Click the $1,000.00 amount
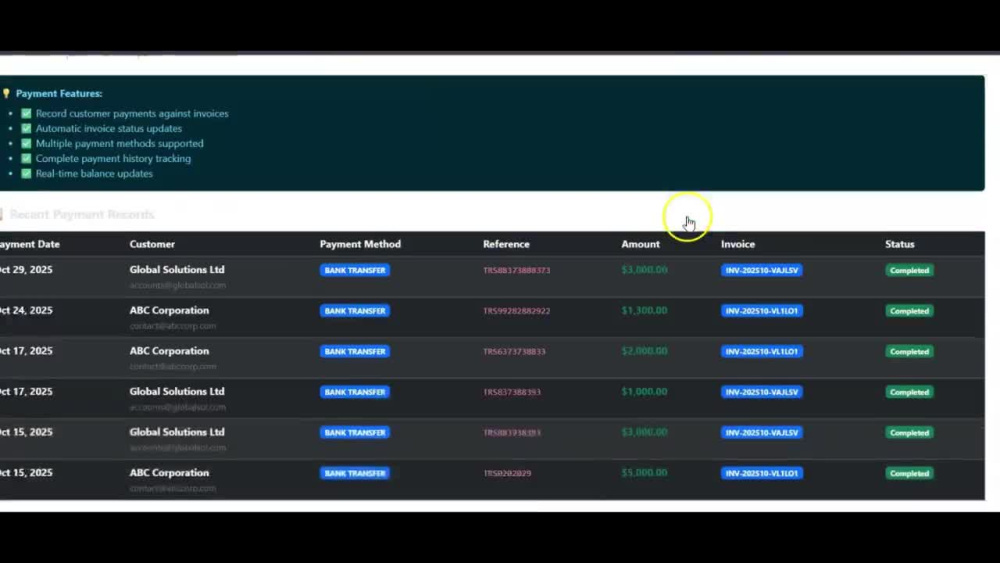The image size is (1000, 563). (644, 391)
